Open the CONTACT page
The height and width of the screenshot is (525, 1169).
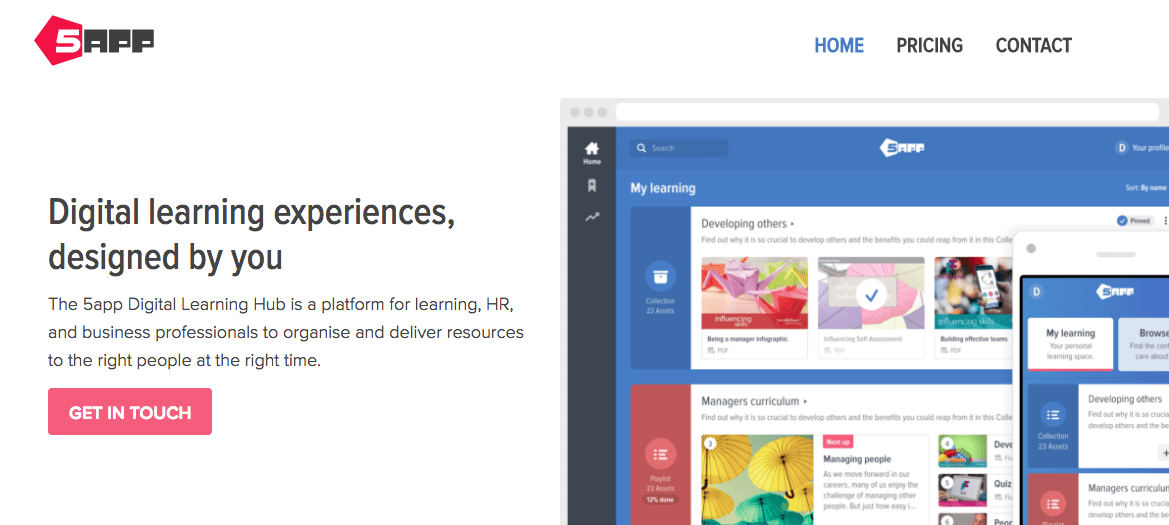pyautogui.click(x=1033, y=45)
